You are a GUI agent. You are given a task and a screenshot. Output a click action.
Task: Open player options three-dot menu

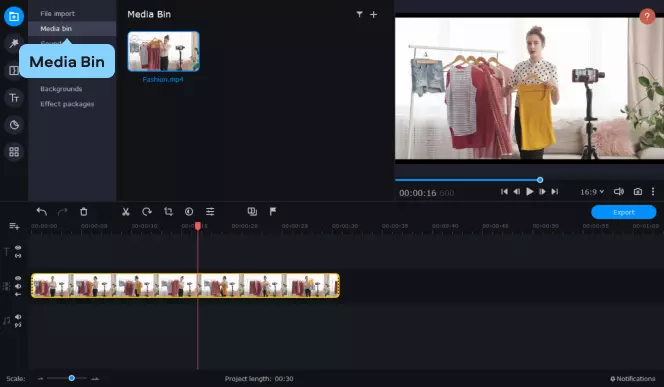tap(653, 192)
